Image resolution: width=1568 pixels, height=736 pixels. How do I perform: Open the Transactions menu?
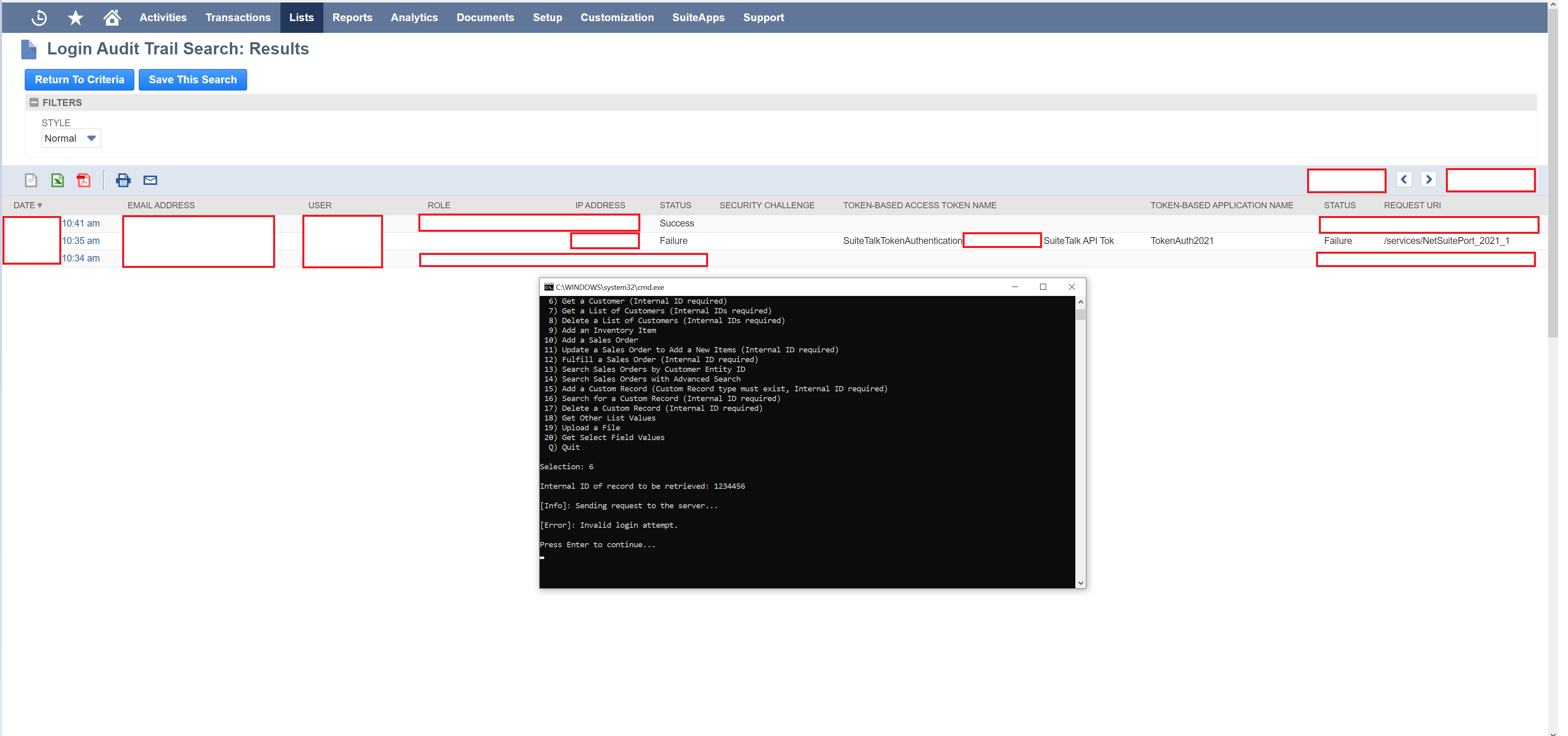237,17
